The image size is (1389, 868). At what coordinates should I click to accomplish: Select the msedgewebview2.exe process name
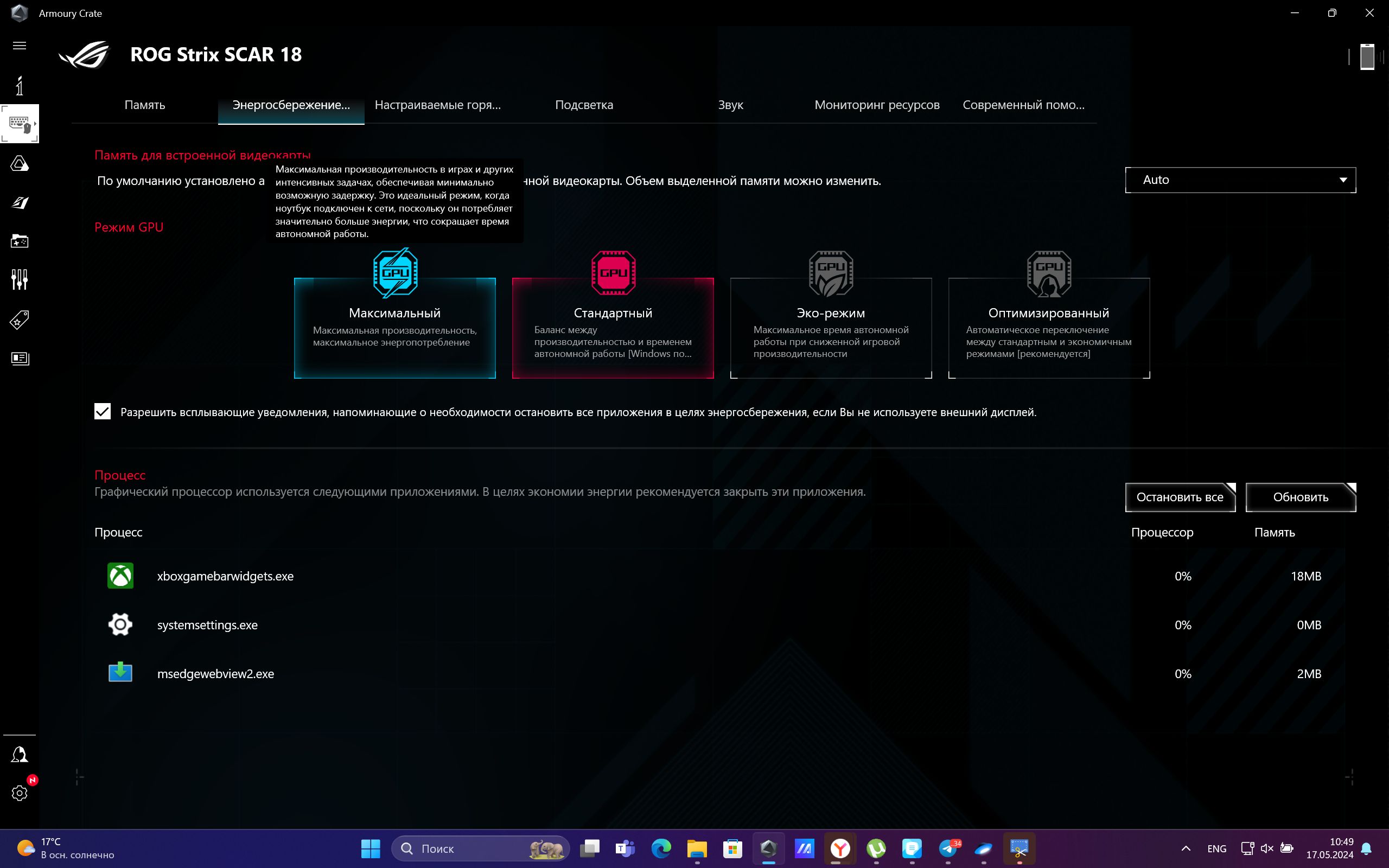click(x=216, y=674)
